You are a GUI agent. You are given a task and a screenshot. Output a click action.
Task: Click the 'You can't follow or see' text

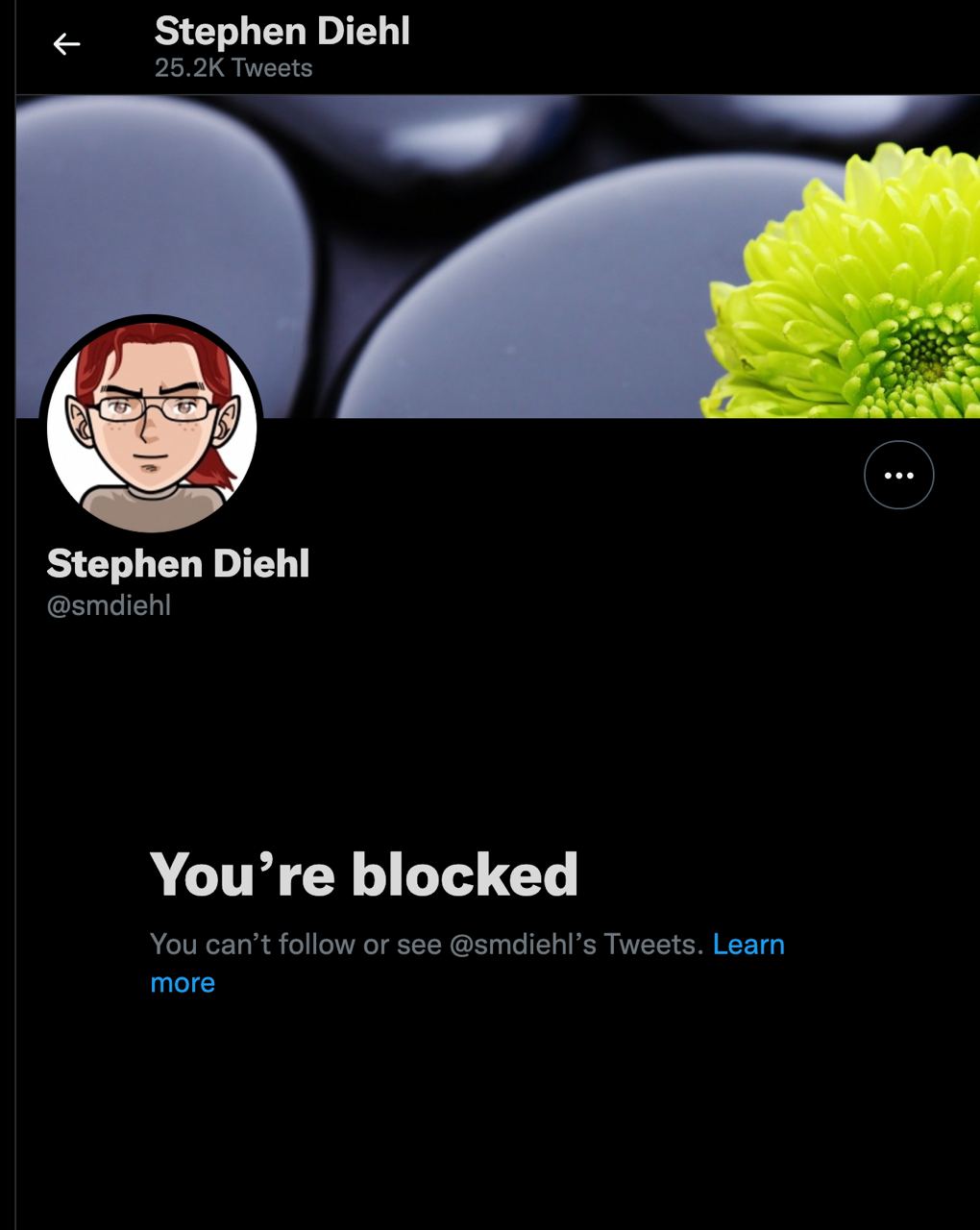pos(296,944)
